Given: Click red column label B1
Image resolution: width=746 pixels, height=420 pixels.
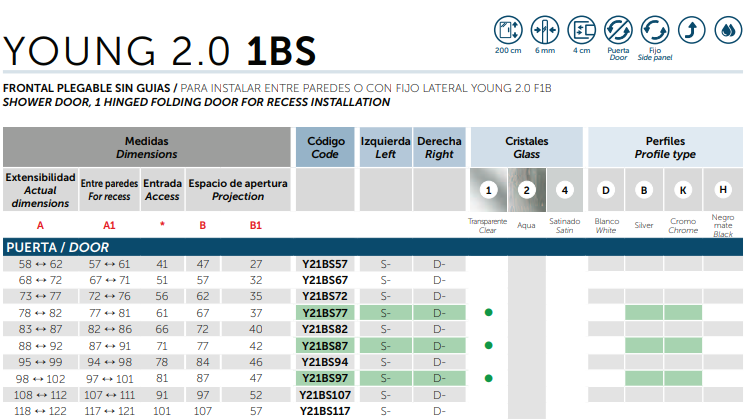Looking at the screenshot, I should 256,225.
